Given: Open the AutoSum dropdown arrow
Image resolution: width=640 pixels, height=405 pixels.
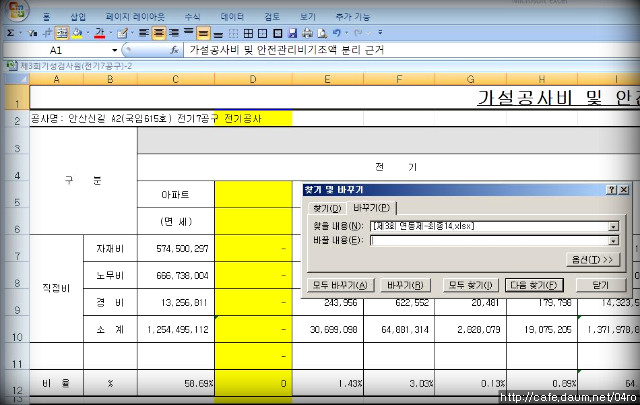Looking at the screenshot, I should [20, 33].
